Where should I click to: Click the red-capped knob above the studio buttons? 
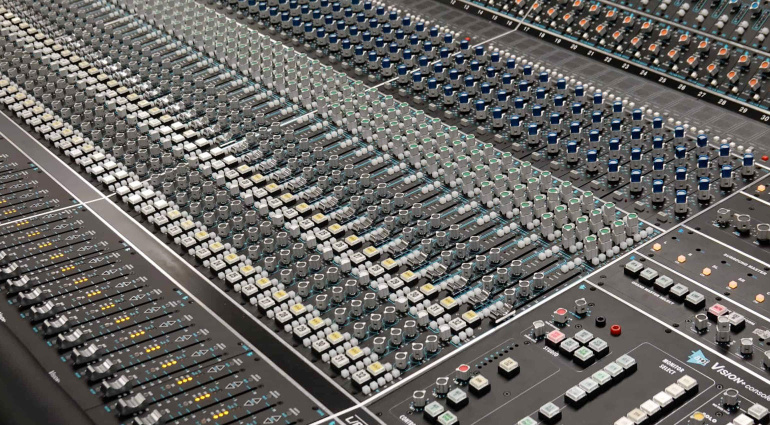click(x=560, y=315)
